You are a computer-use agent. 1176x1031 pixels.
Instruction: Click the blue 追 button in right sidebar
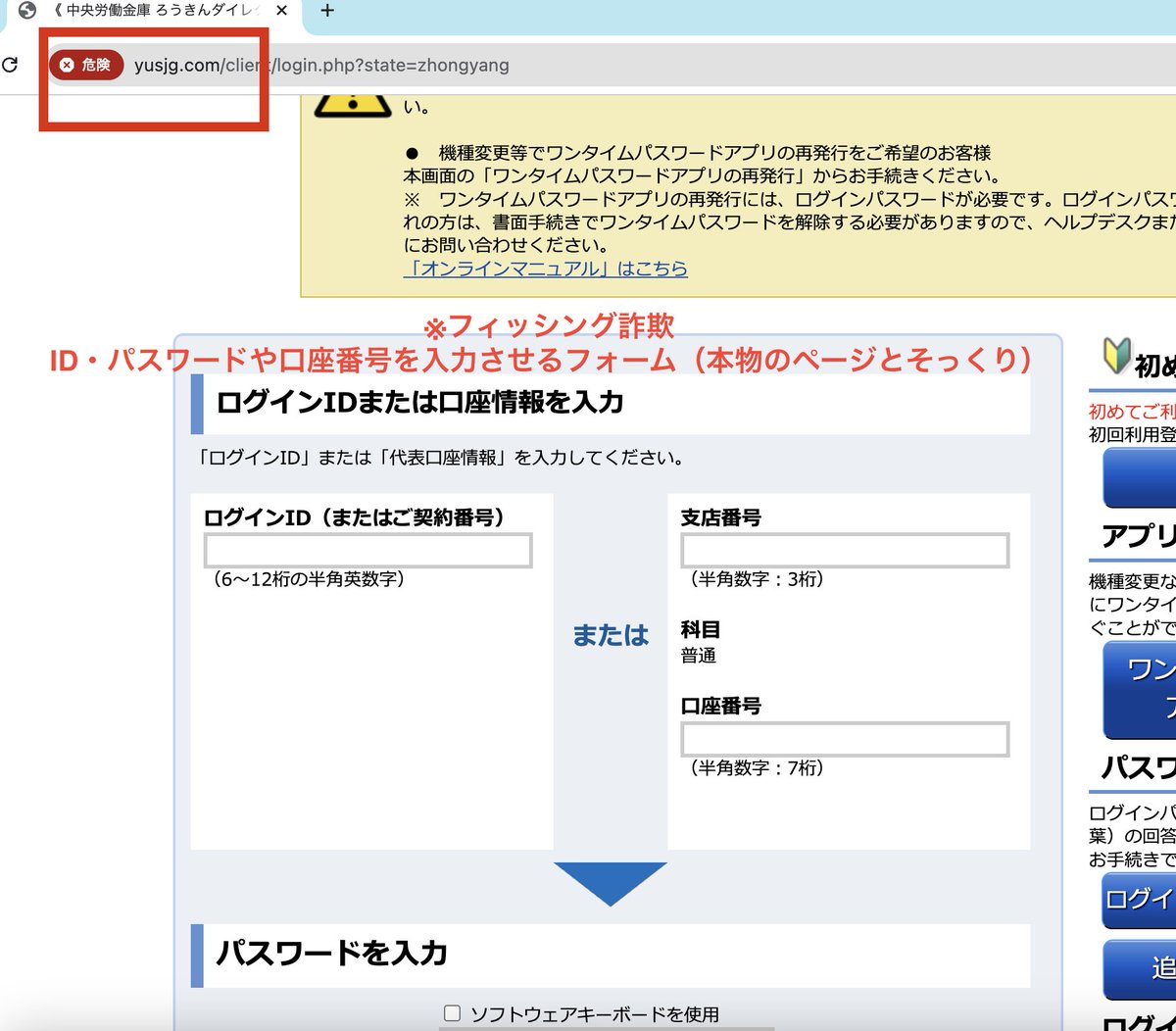1140,969
